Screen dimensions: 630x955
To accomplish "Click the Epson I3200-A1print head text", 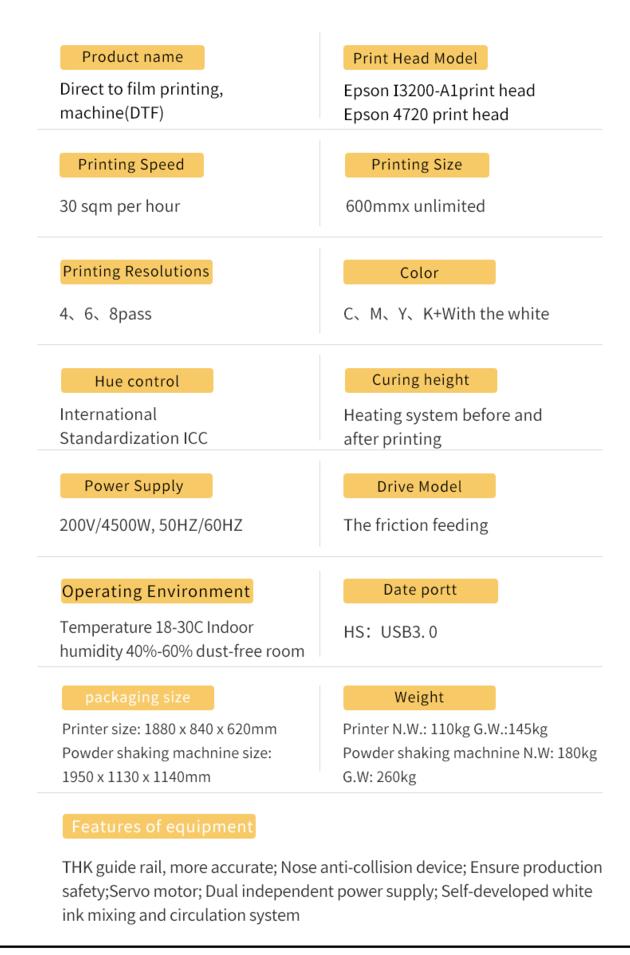I will (439, 91).
